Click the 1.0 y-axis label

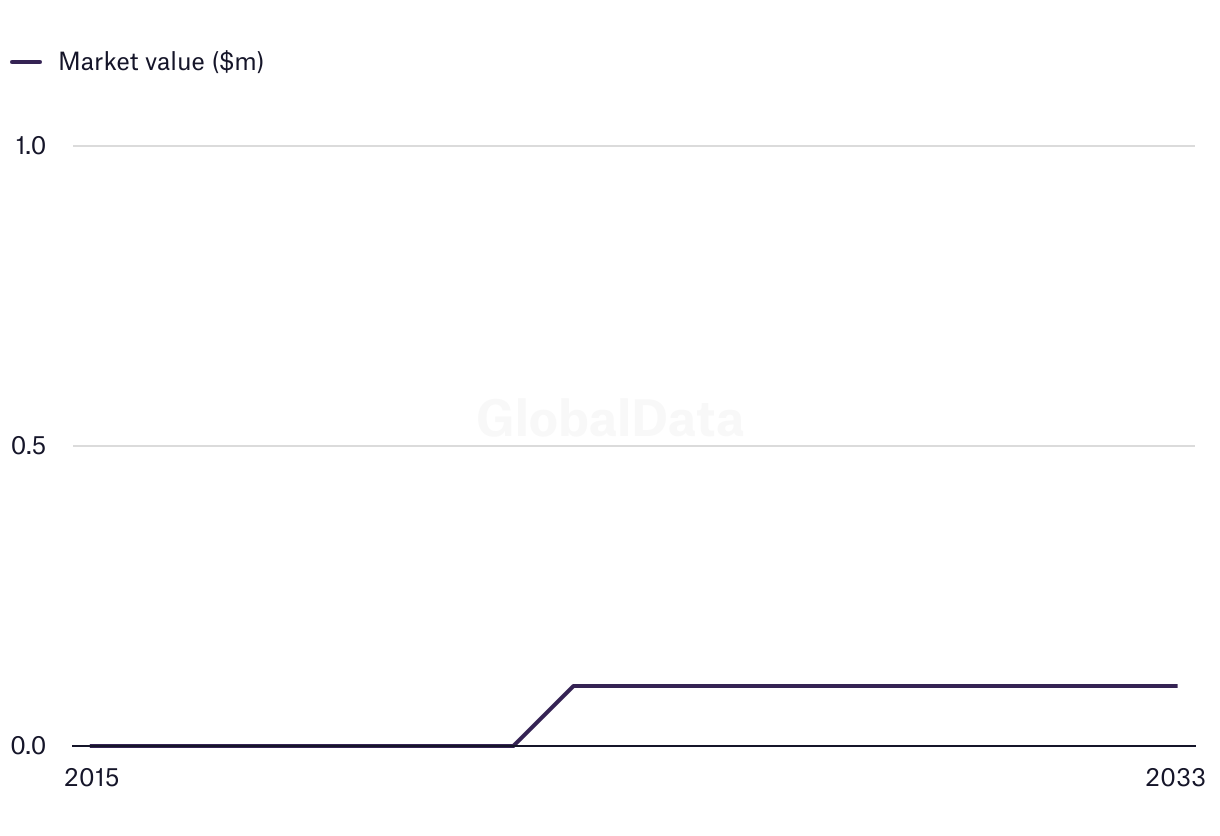pyautogui.click(x=30, y=146)
